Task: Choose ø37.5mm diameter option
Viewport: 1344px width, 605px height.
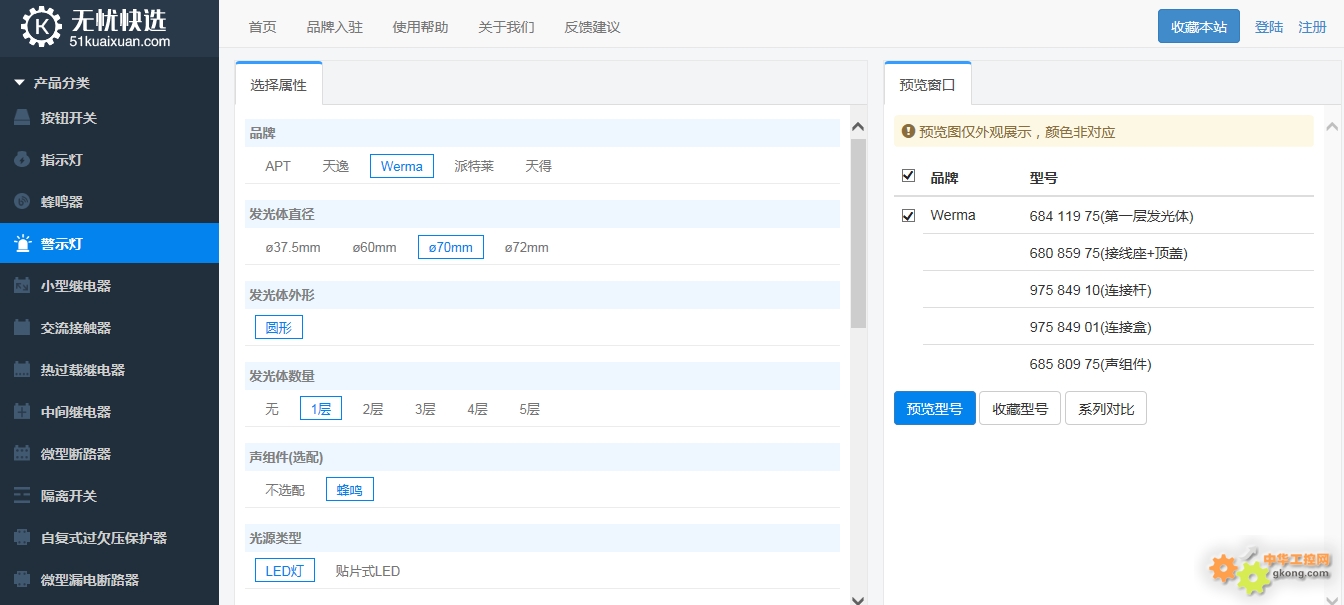Action: (293, 247)
